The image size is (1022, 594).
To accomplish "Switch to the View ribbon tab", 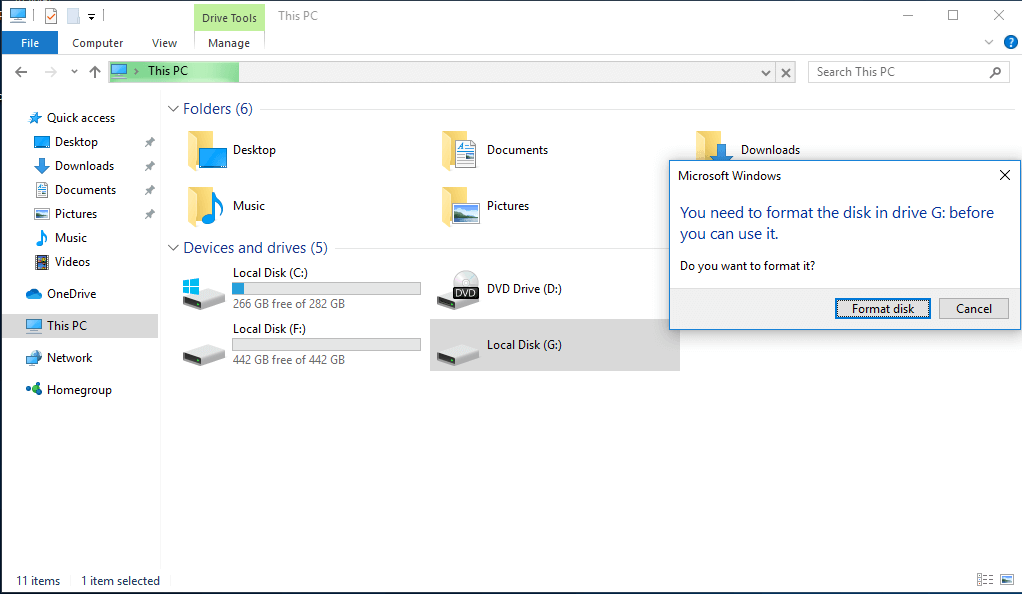I will click(x=164, y=43).
